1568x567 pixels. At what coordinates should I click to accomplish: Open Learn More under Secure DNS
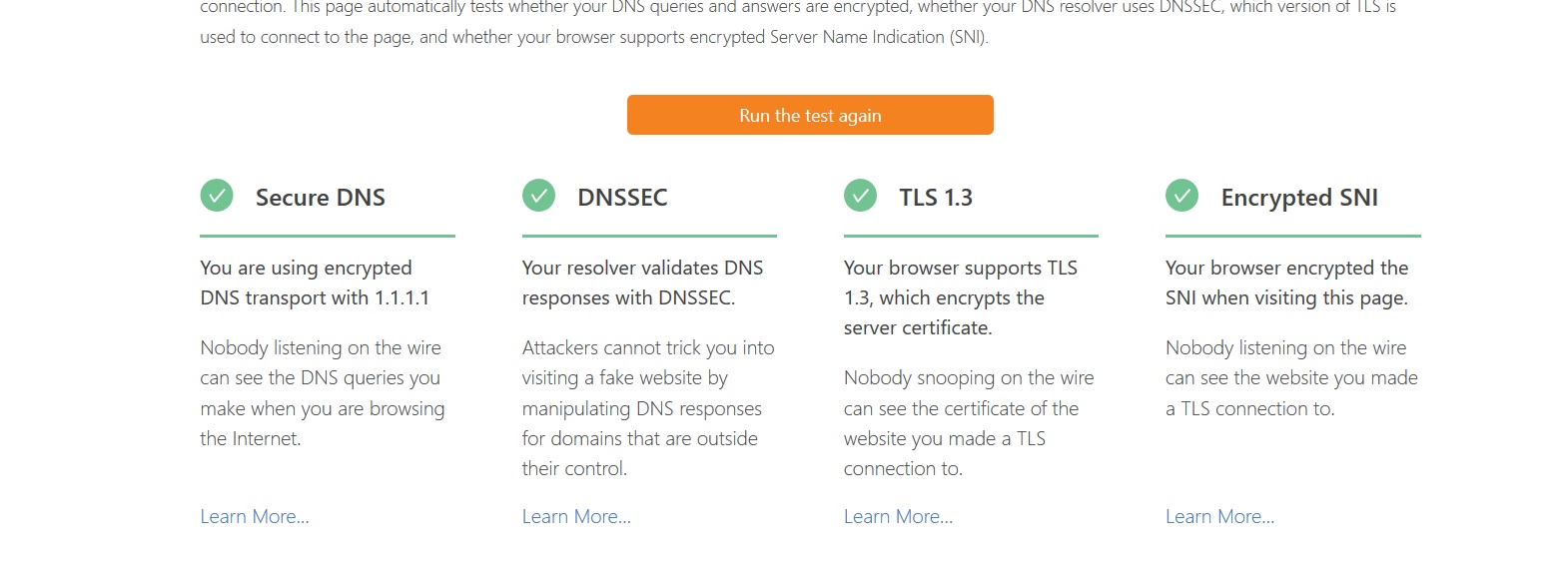[255, 516]
